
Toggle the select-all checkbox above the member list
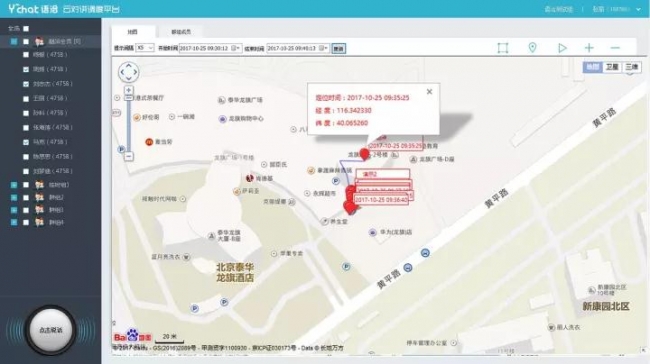tap(26, 29)
